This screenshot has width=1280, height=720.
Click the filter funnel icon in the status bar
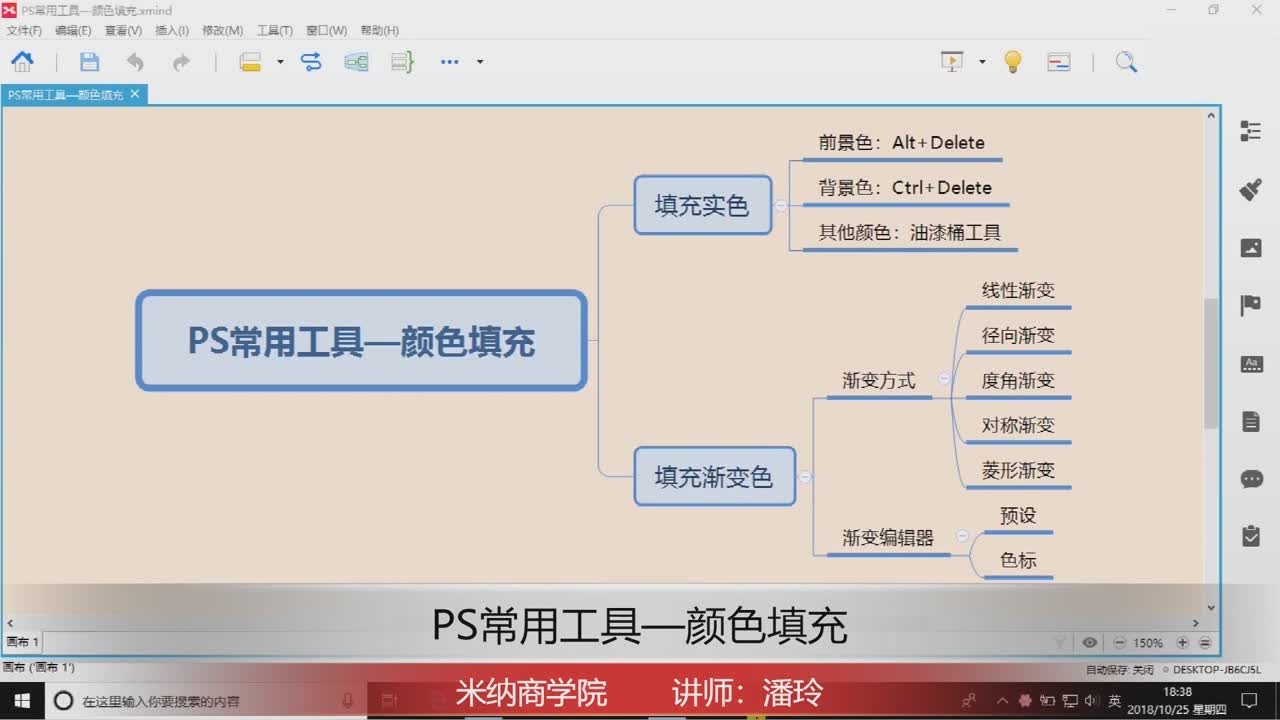coord(1061,643)
